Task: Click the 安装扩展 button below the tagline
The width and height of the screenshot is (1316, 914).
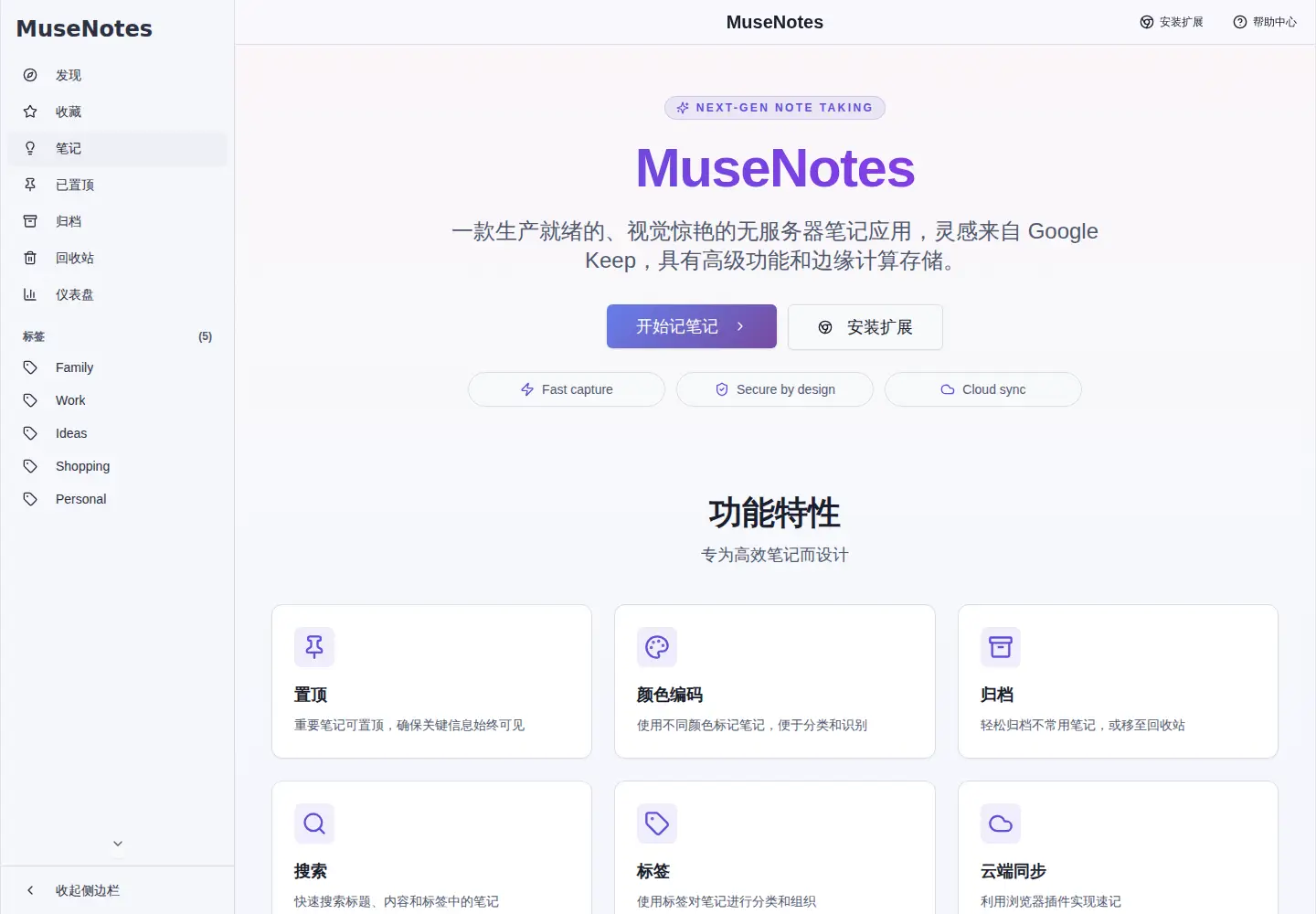Action: 865,327
